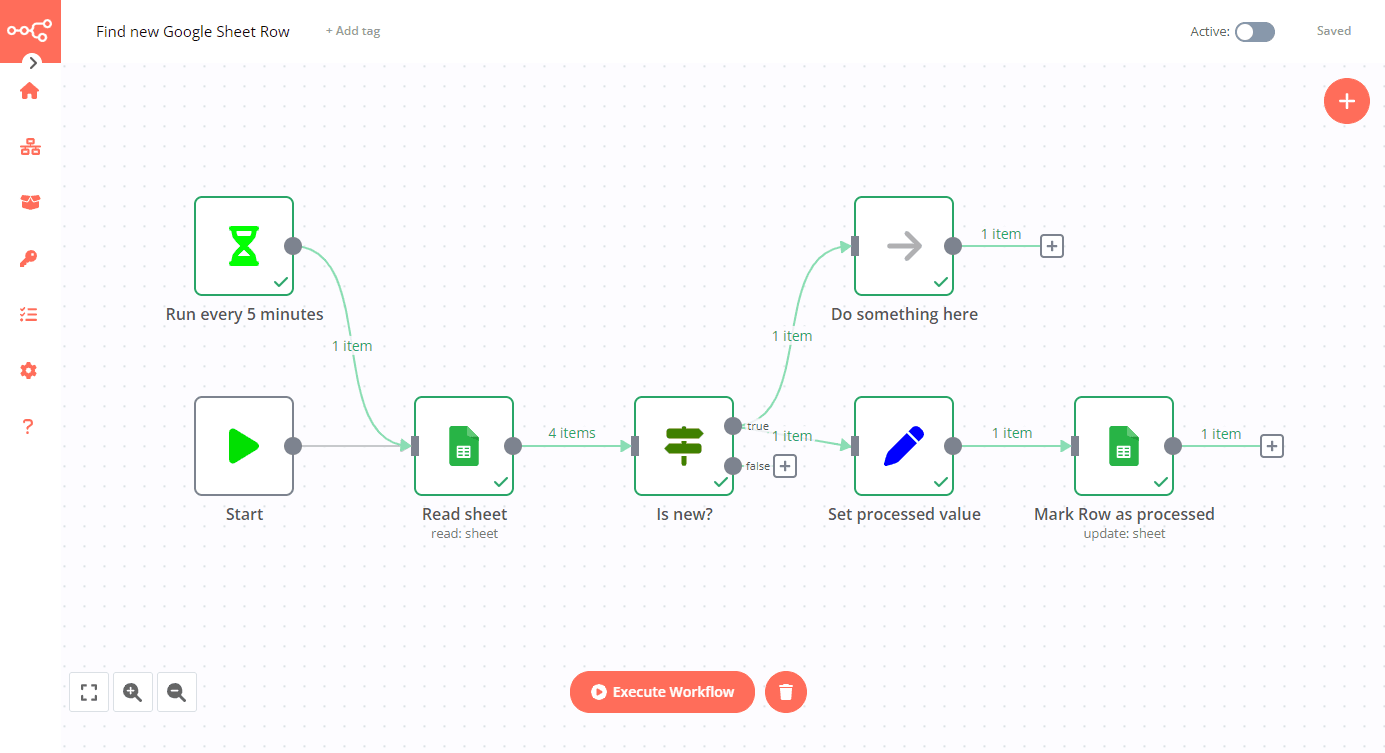Select the Run every 5 minutes node
1385x753 pixels.
coord(244,246)
